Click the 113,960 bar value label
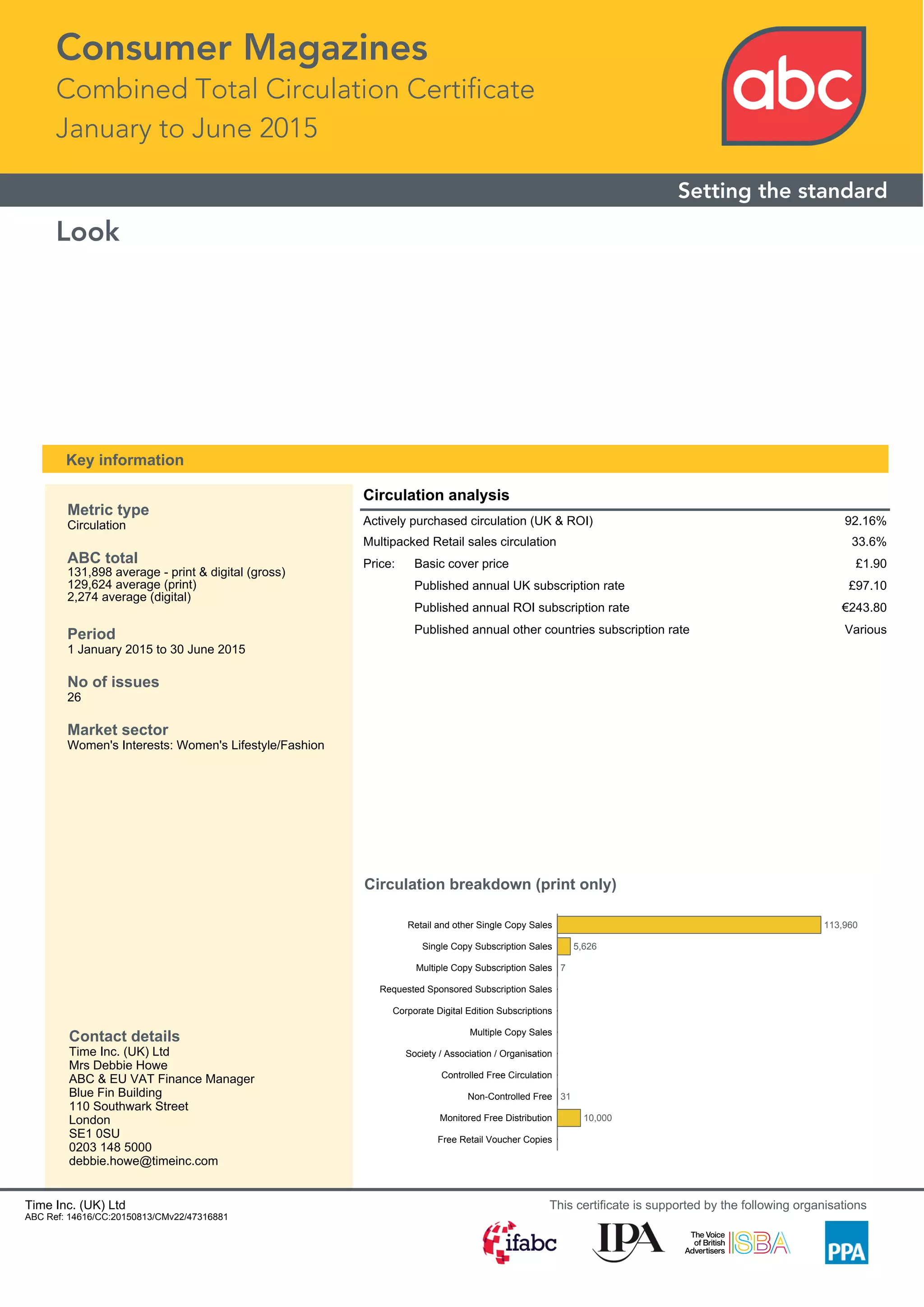The image size is (924, 1307). (x=841, y=925)
